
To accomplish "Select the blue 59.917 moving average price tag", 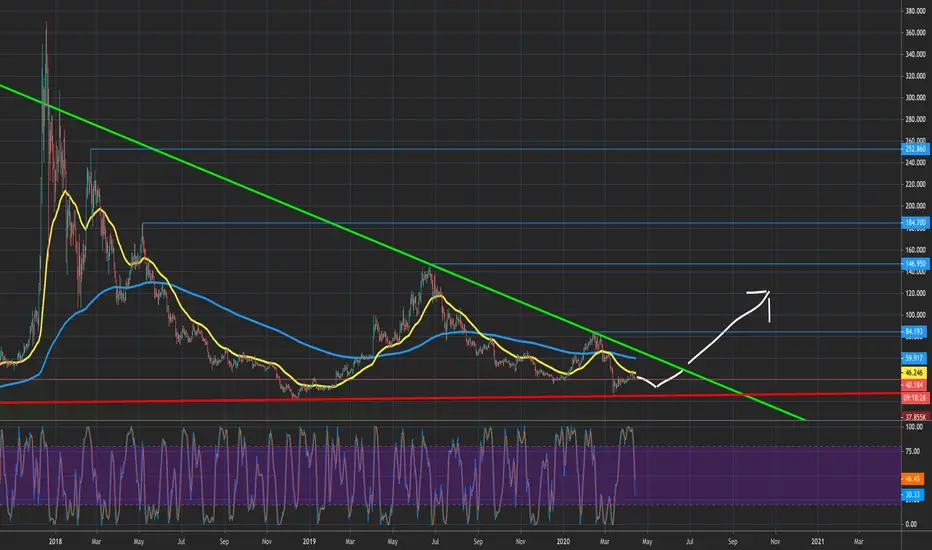I will [x=914, y=358].
